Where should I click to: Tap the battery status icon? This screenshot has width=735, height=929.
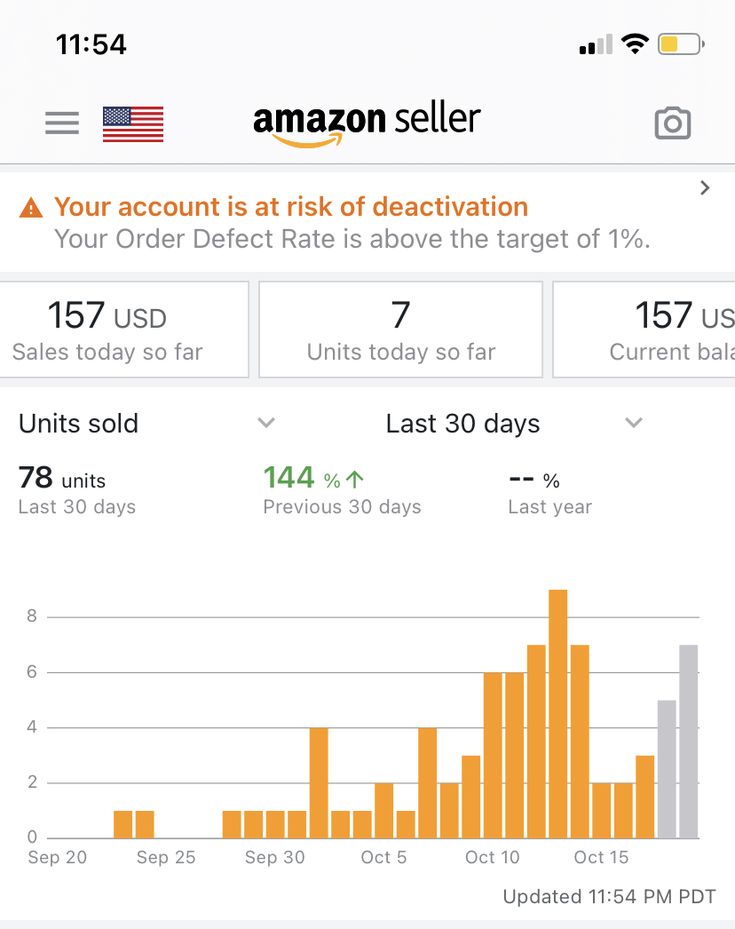coord(681,44)
